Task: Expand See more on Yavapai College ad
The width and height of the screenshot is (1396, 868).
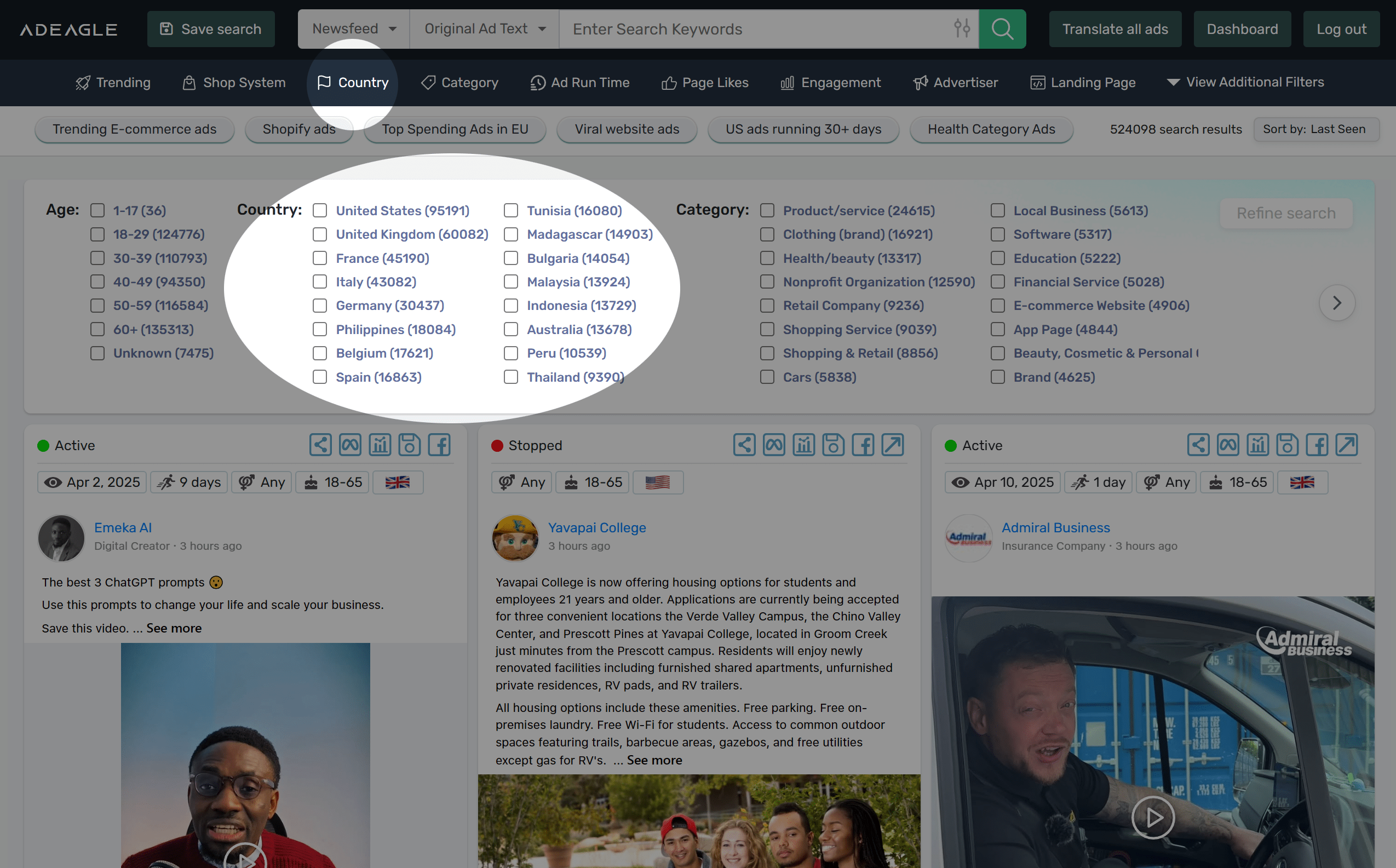Action: (x=654, y=760)
